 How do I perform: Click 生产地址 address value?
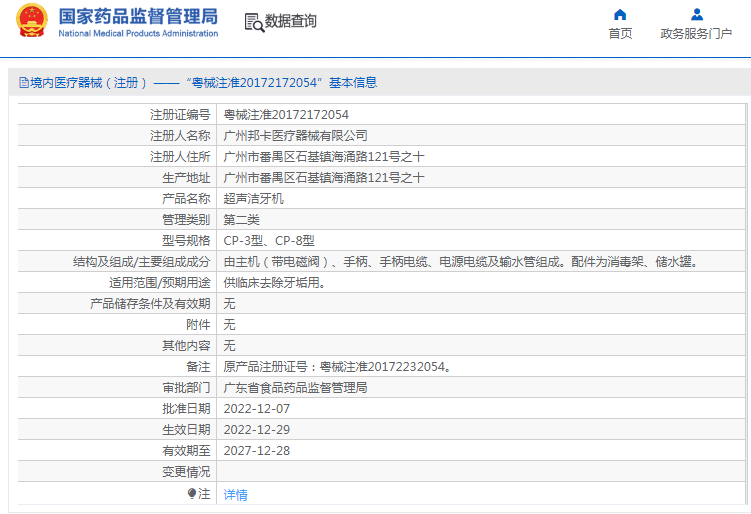(324, 178)
